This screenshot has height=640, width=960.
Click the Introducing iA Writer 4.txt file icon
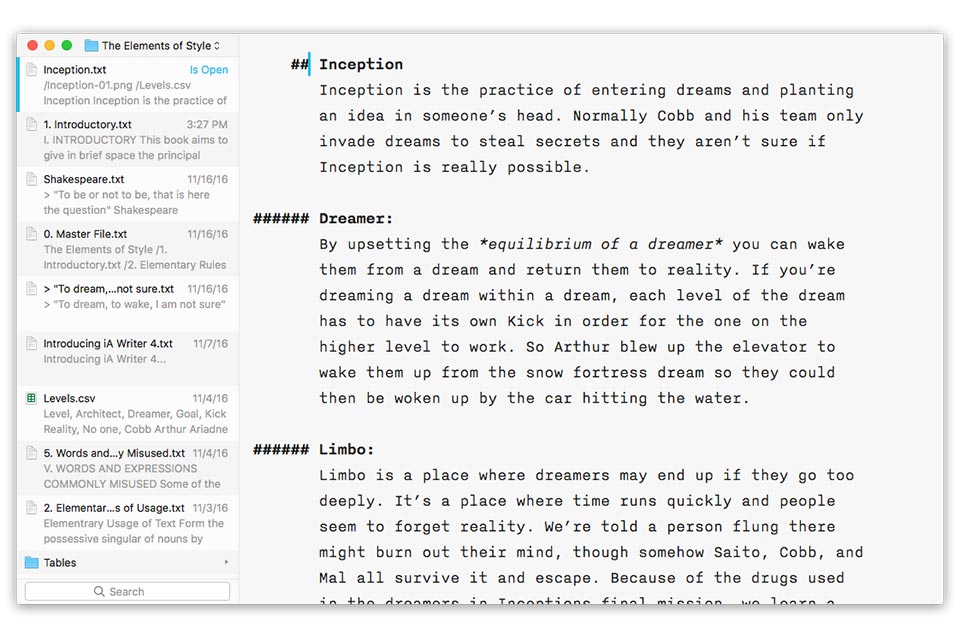pos(31,344)
